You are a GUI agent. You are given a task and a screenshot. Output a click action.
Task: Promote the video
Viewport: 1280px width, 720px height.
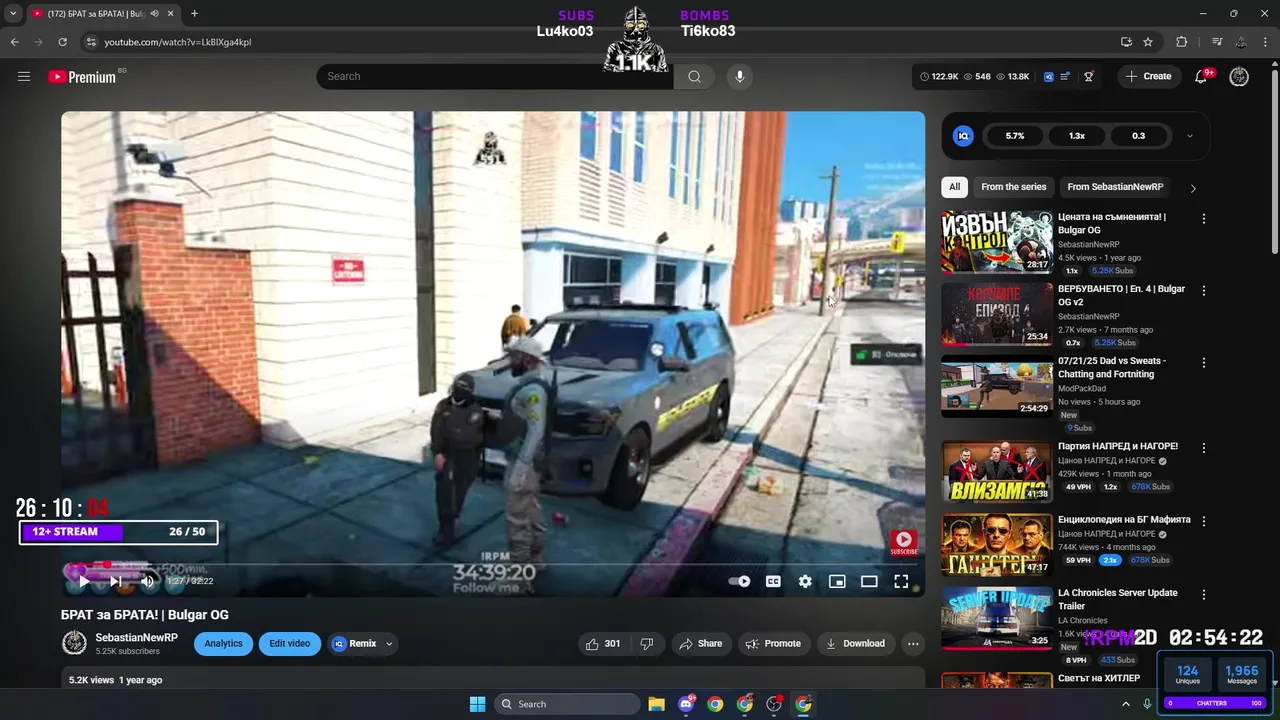[774, 644]
